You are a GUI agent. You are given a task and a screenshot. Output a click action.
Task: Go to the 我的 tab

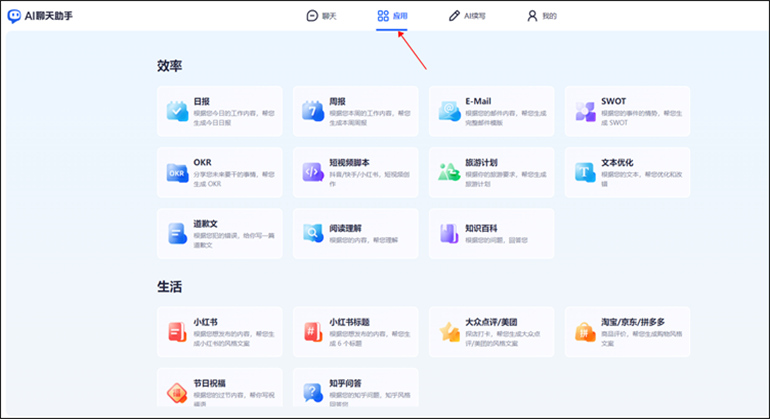[542, 16]
